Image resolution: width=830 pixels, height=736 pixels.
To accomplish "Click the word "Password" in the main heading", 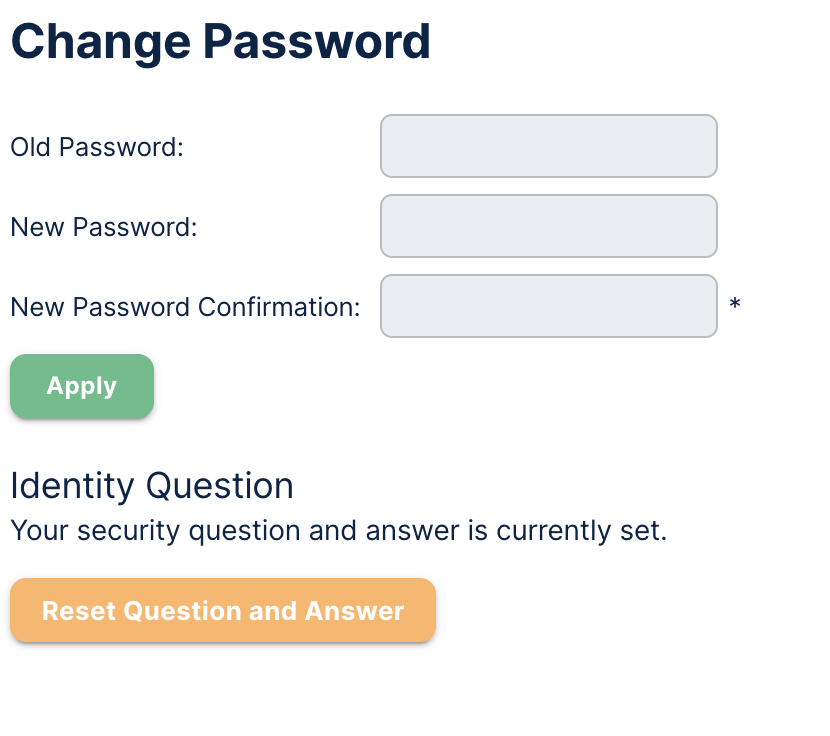I will (x=316, y=42).
